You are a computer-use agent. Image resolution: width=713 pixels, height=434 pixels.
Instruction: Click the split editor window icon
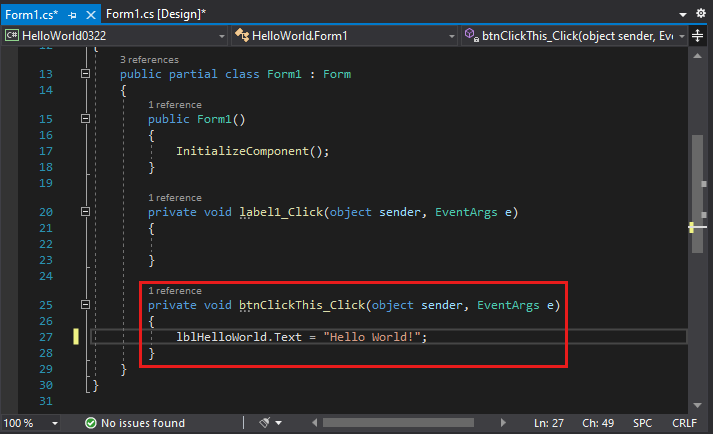coord(697,35)
